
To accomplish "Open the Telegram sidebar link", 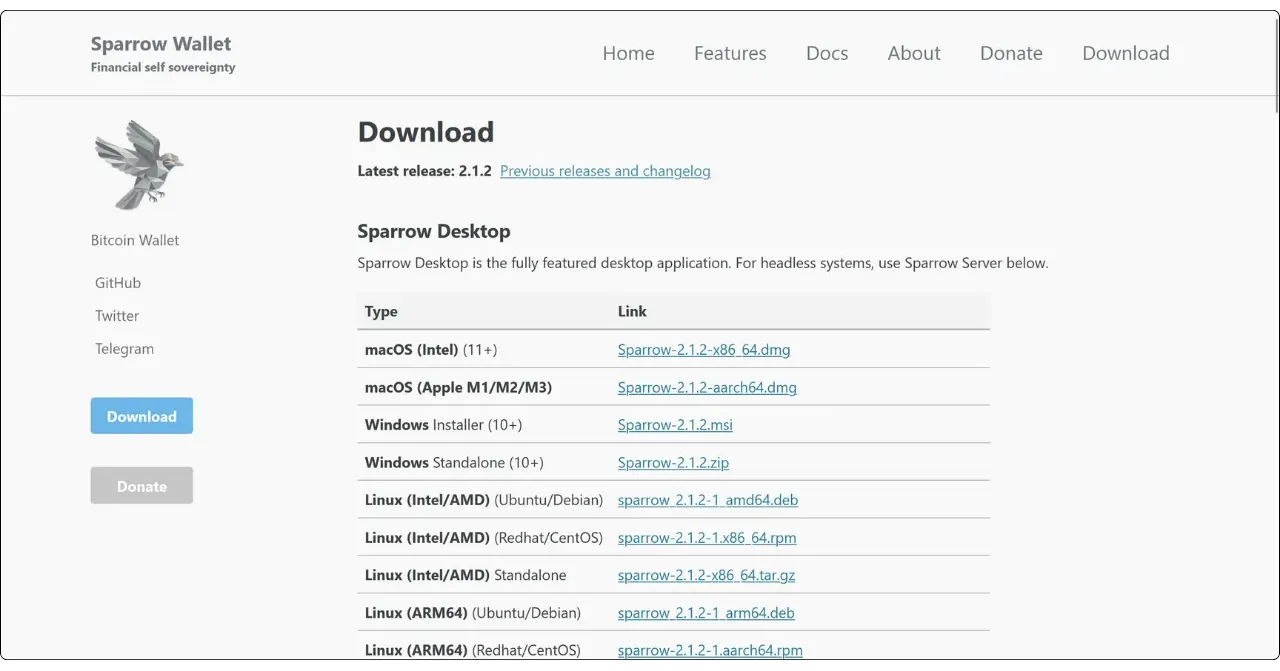I will point(124,349).
